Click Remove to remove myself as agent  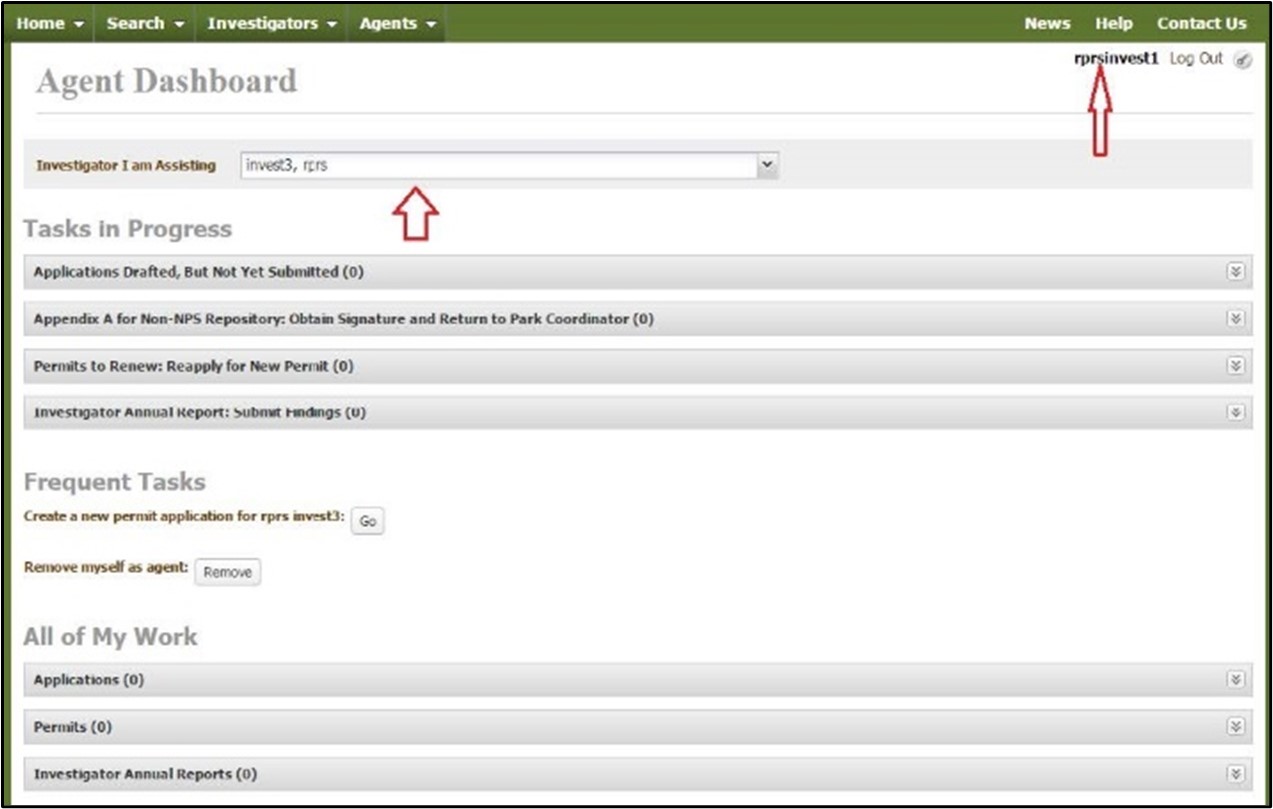227,572
